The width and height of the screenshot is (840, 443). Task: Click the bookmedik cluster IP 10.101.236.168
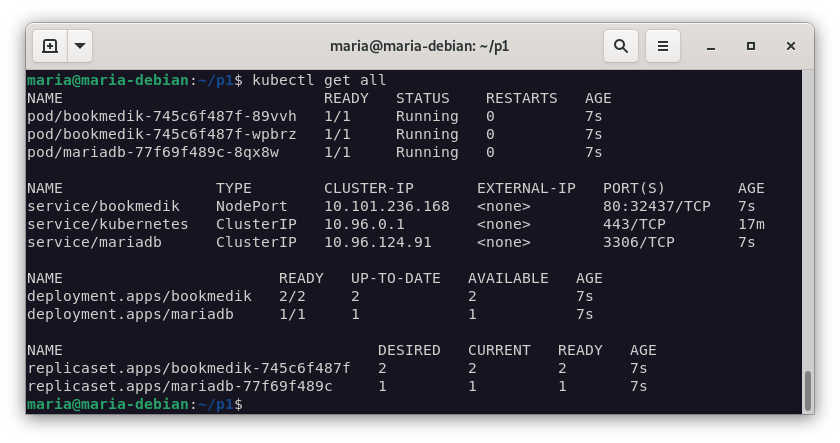point(386,206)
